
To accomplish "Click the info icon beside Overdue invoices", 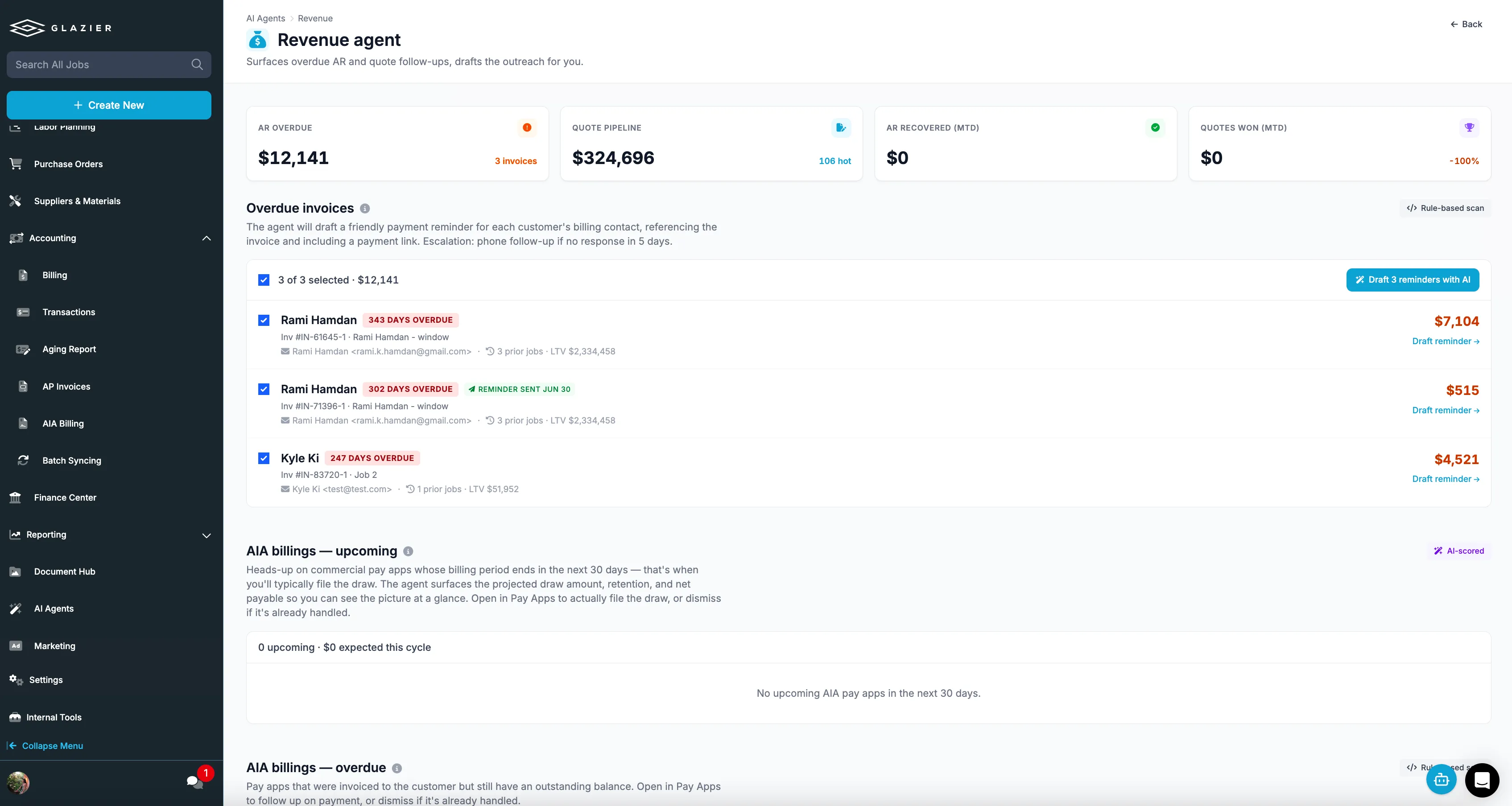I will (364, 208).
